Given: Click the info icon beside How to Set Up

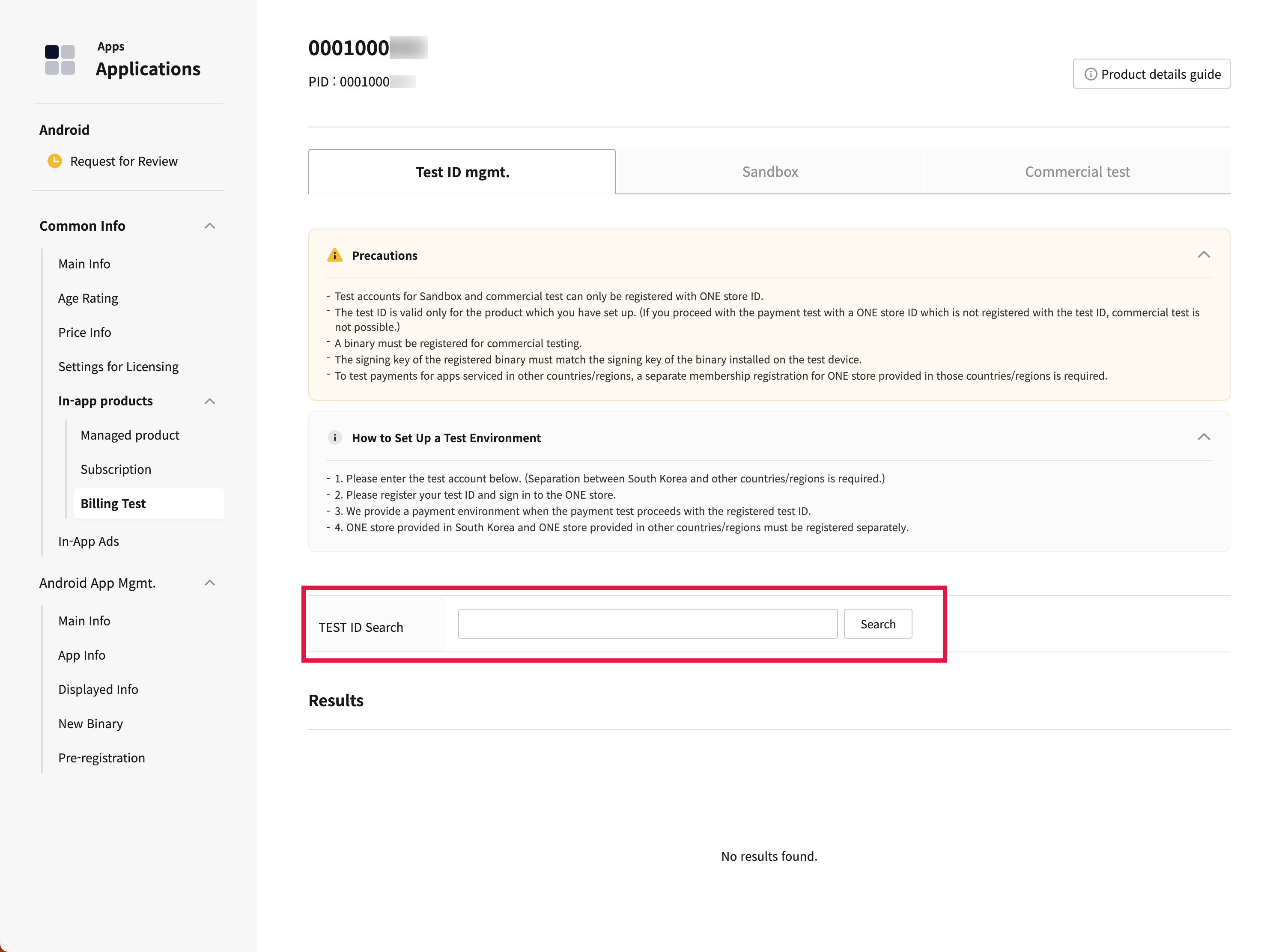Looking at the screenshot, I should tap(334, 437).
